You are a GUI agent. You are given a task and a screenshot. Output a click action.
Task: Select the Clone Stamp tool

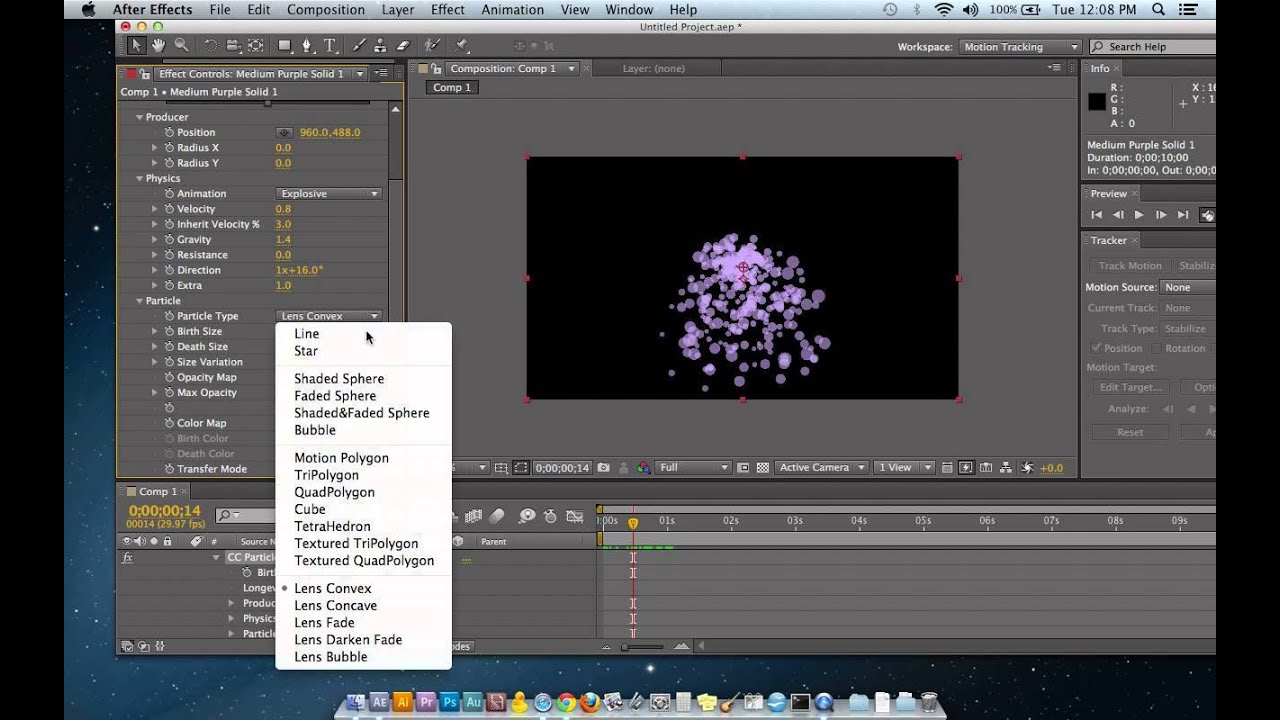pos(380,46)
